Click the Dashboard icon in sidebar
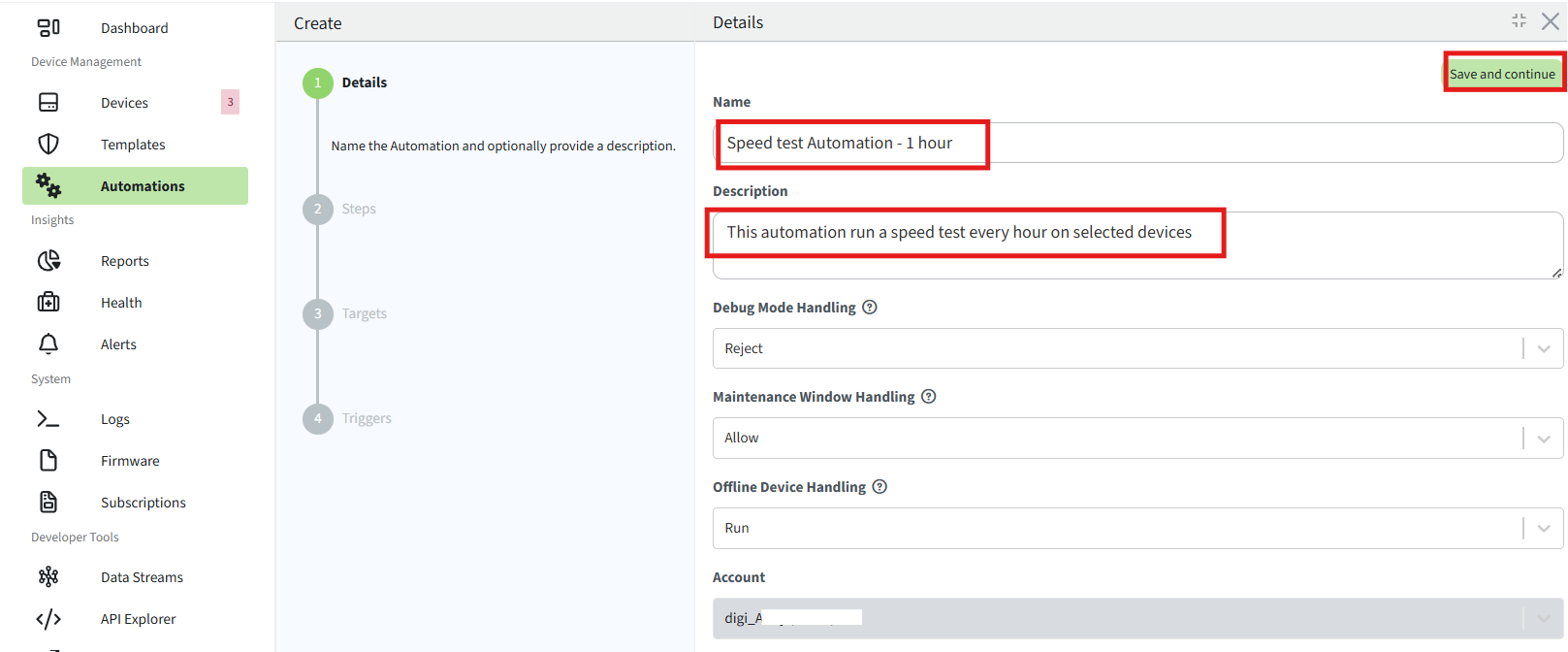Viewport: 1568px width, 652px height. (x=48, y=27)
